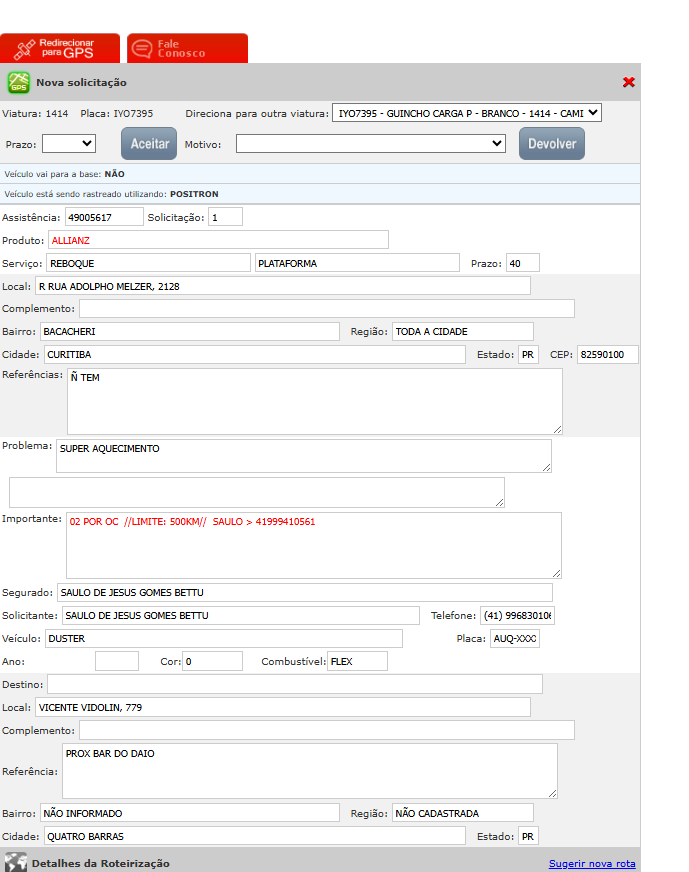
Task: Close the Nova solicitação panel with red X
Action: [x=628, y=82]
